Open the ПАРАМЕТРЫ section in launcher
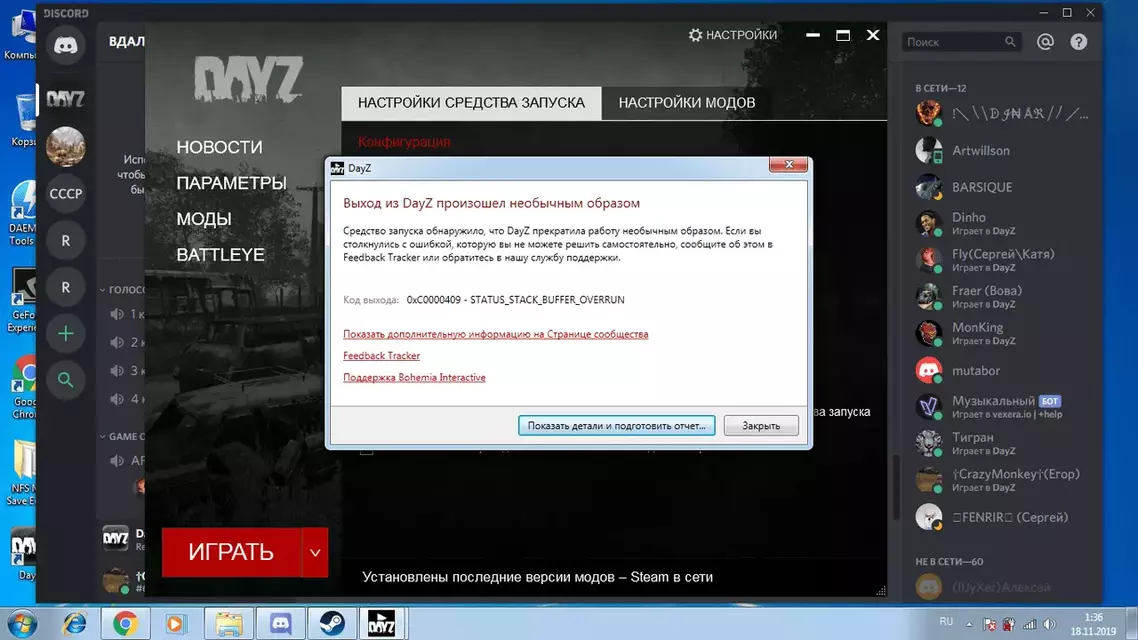Screen dimensions: 1138x640 [x=231, y=183]
